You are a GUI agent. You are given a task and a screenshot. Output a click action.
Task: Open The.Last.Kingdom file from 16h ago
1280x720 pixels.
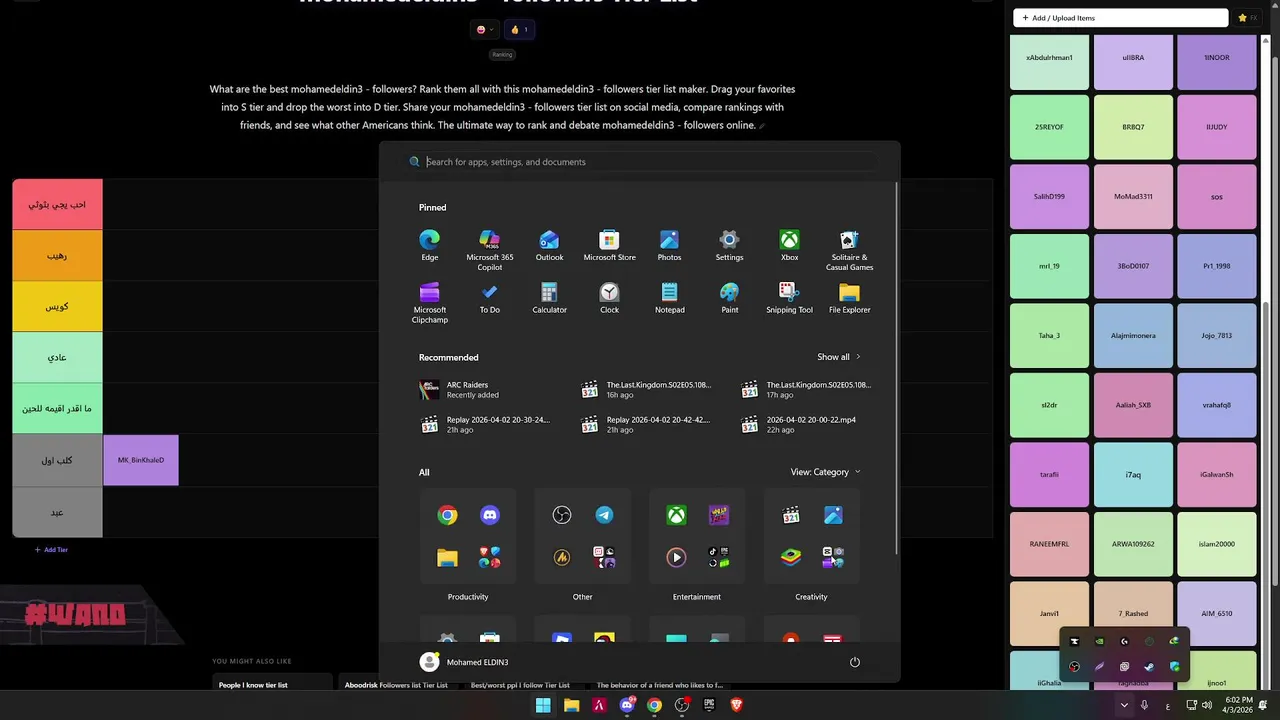pos(648,389)
